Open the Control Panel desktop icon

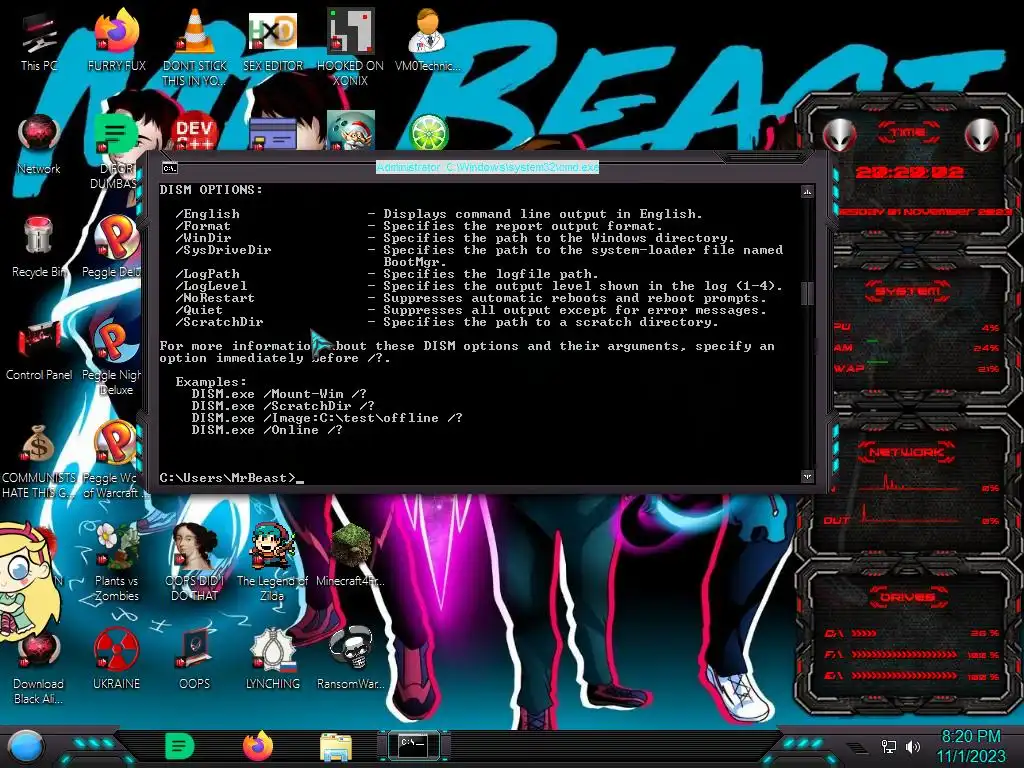click(39, 349)
